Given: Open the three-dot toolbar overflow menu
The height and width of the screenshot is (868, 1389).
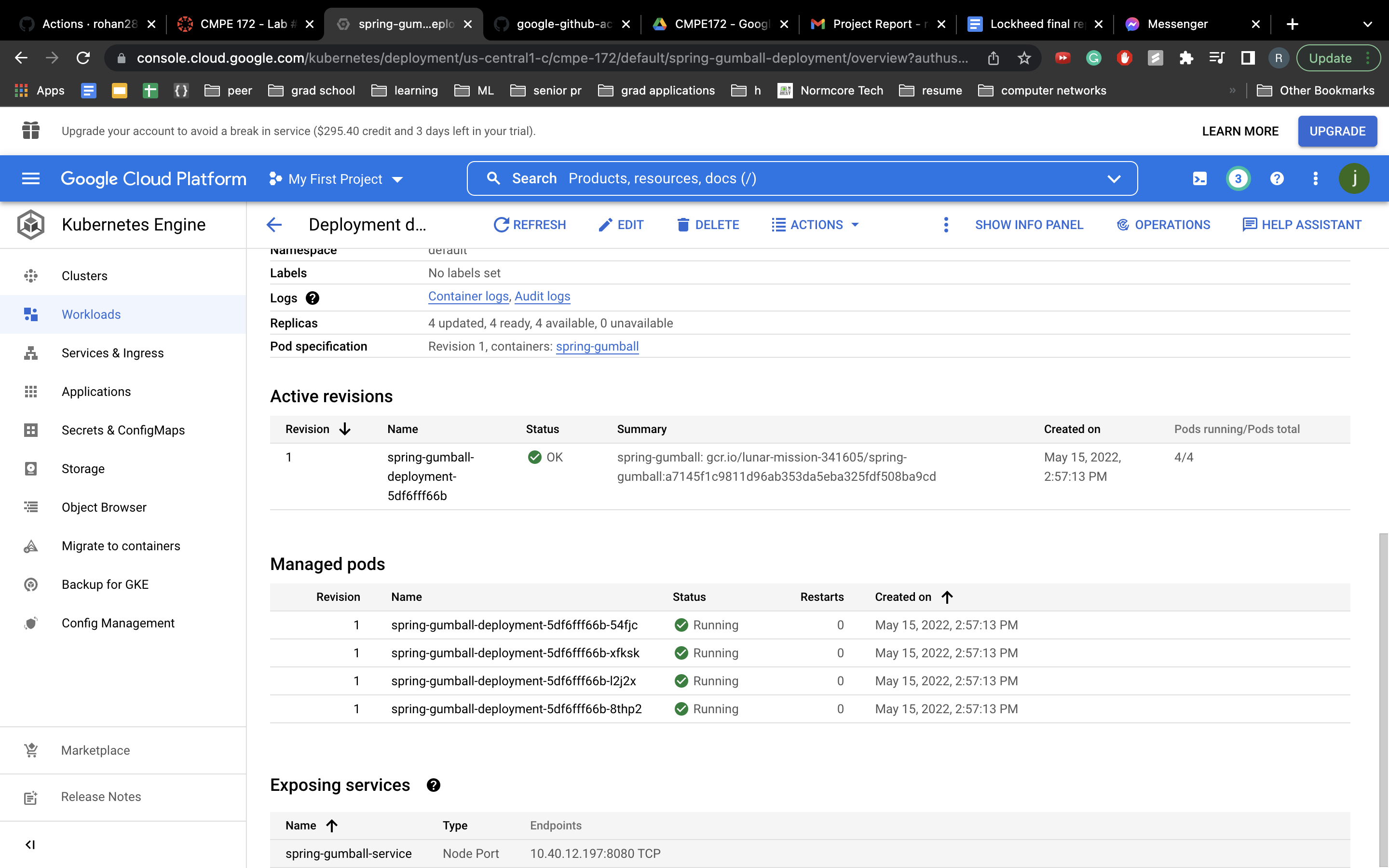Looking at the screenshot, I should pyautogui.click(x=946, y=224).
